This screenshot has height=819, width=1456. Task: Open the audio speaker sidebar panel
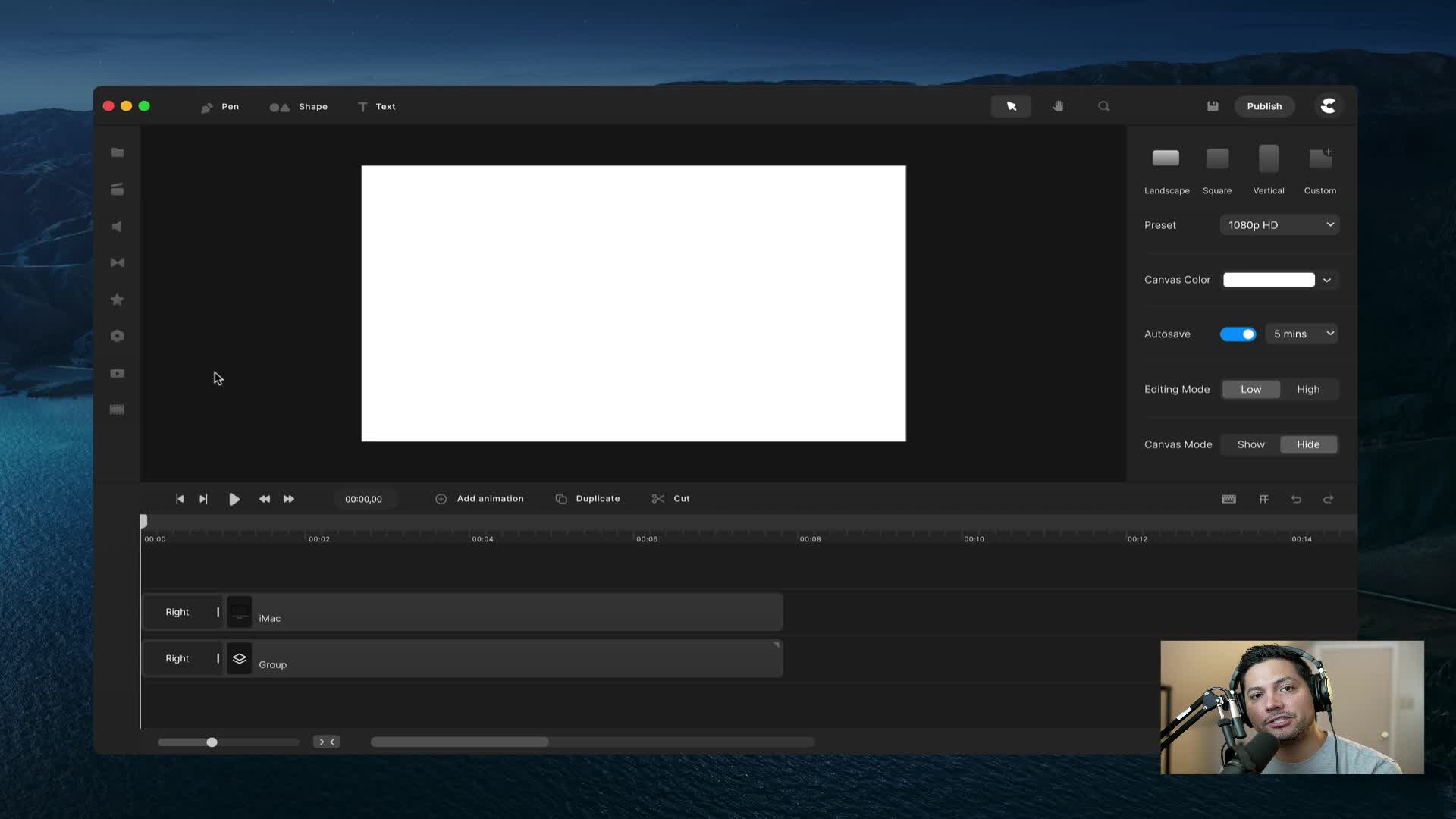(x=118, y=227)
